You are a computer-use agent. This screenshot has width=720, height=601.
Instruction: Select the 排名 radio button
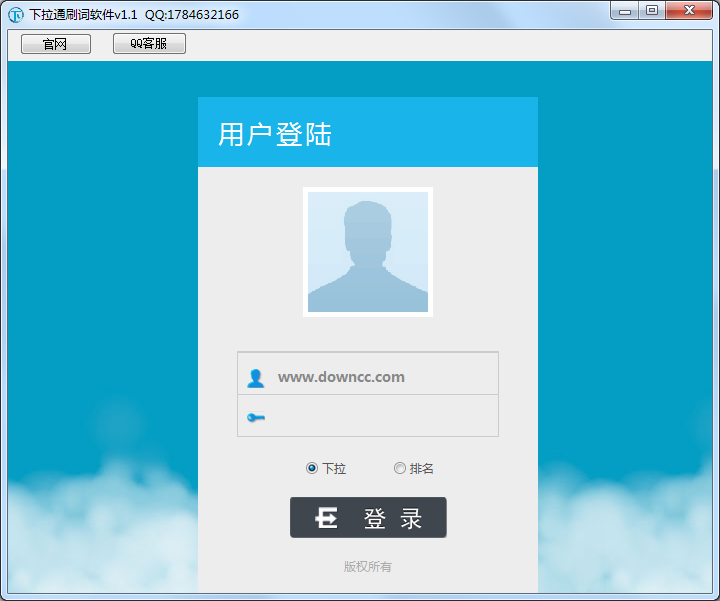400,468
